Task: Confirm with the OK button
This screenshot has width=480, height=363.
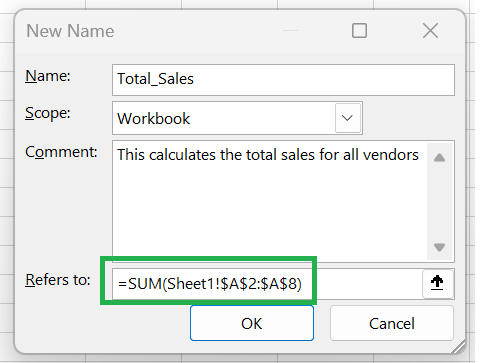Action: (x=252, y=323)
